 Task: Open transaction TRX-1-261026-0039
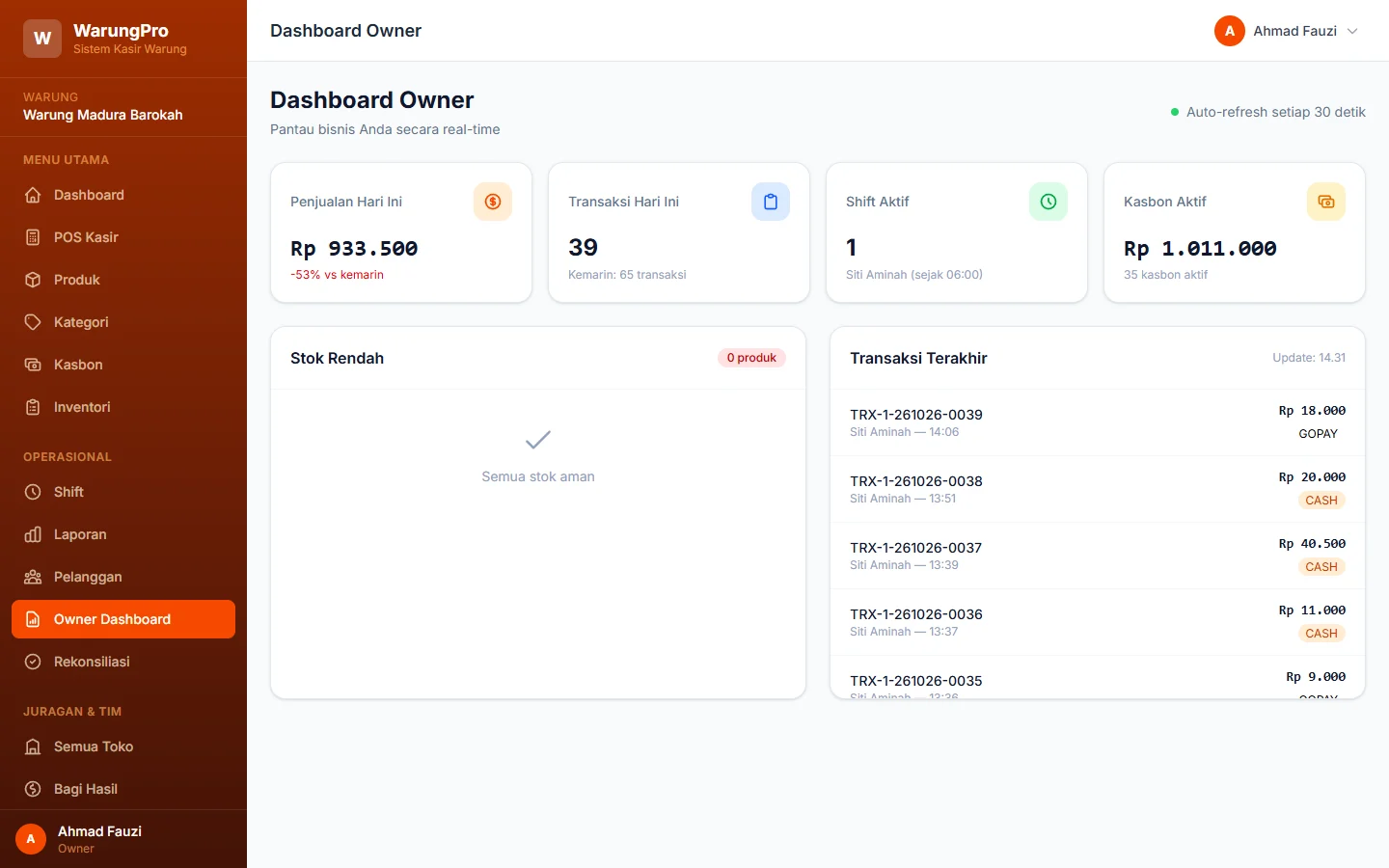(x=1098, y=422)
